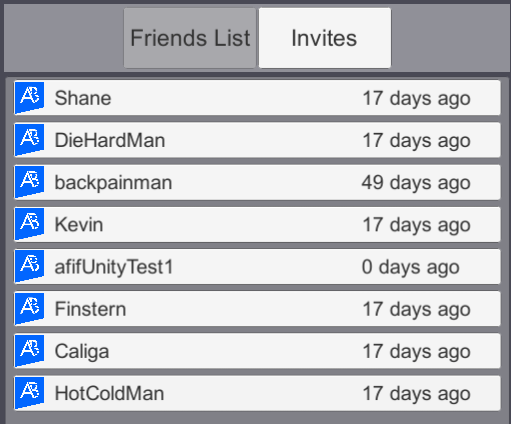Screen dimensions: 511x424
Task: Click Caliga's blue avatar icon
Action: [30, 351]
